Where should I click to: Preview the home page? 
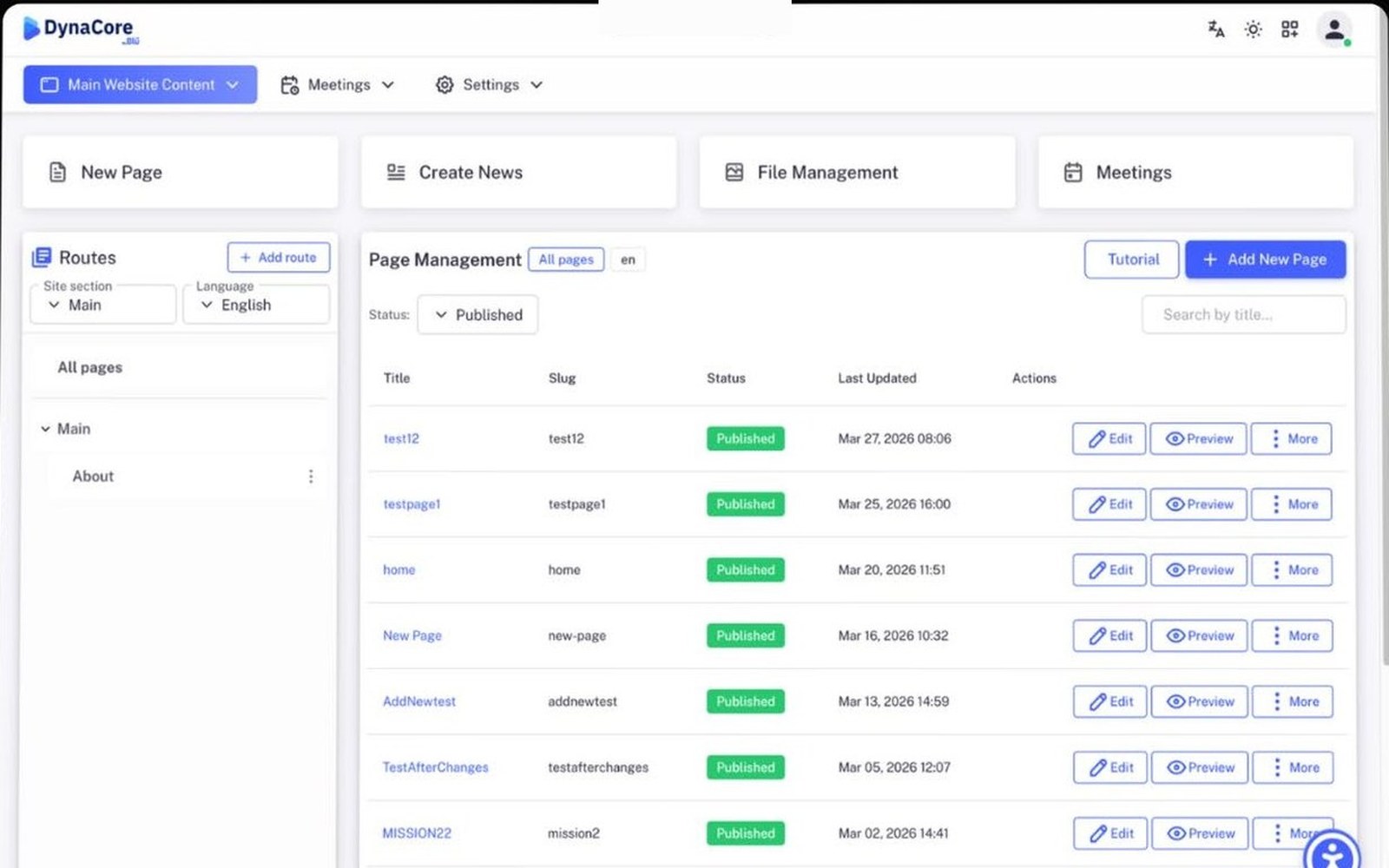point(1199,569)
